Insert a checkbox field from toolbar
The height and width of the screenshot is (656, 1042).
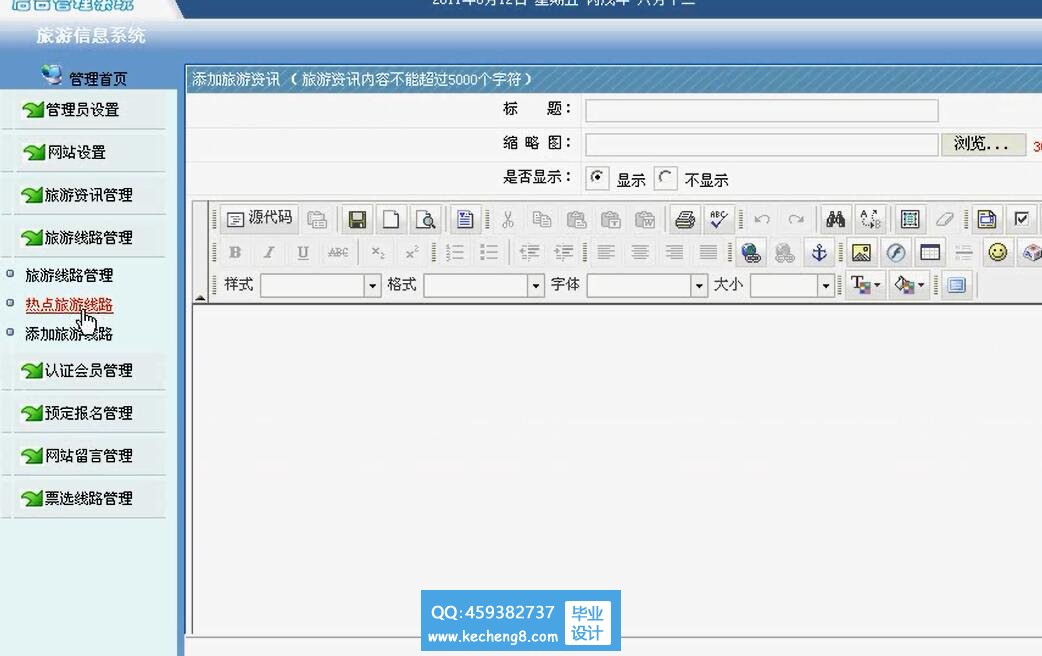1021,219
